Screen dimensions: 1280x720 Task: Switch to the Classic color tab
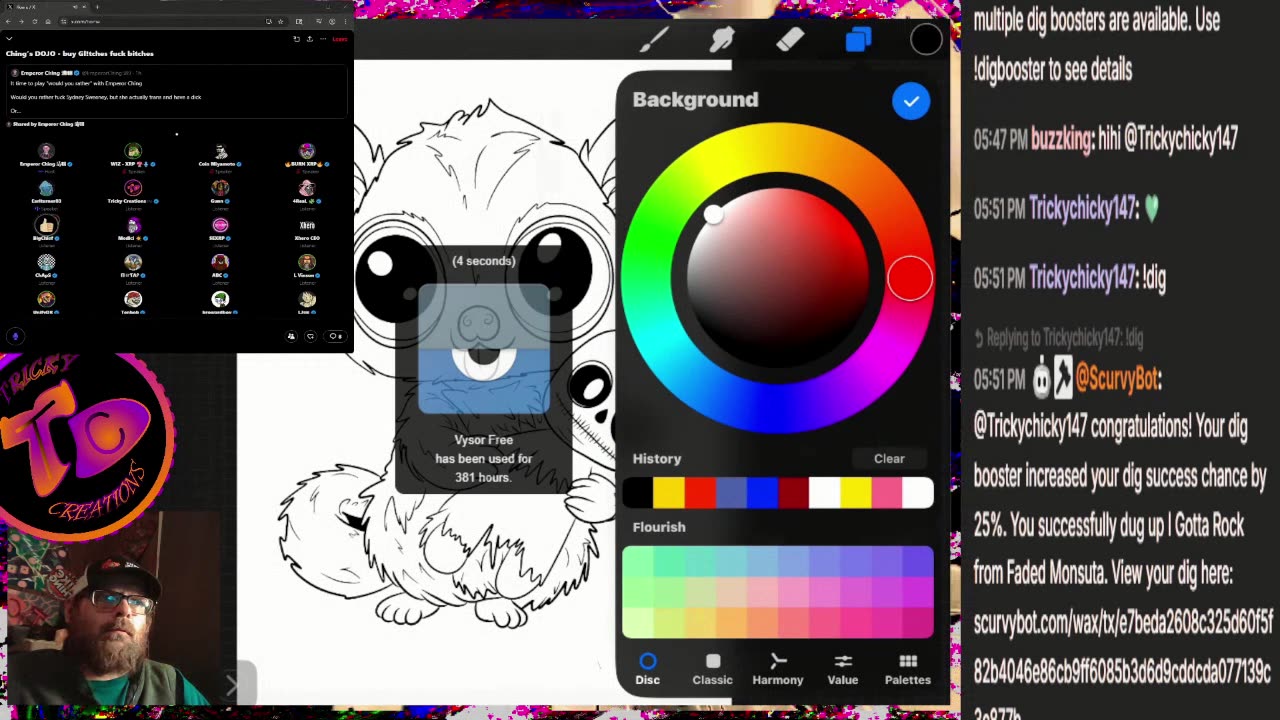713,669
